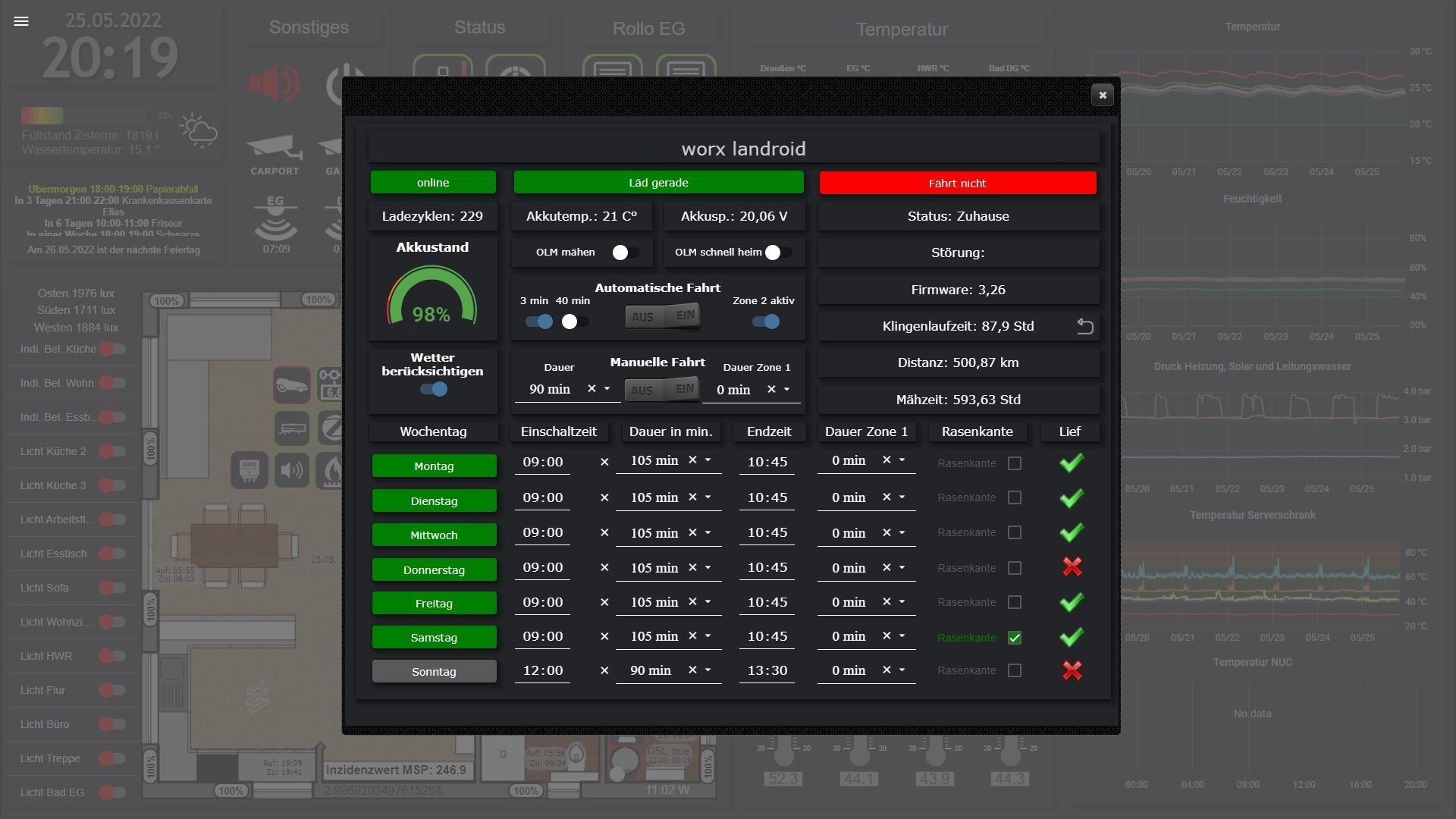
Task: Click the caravan icon on the floor plan
Action: click(292, 428)
